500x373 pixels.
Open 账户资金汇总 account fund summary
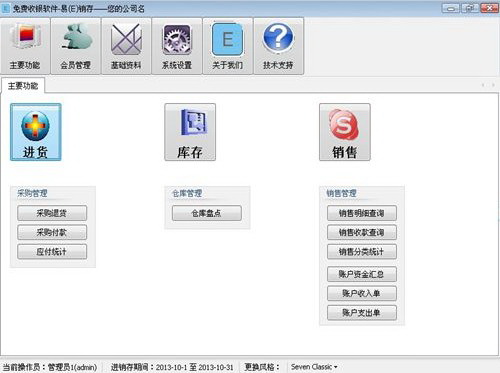362,274
